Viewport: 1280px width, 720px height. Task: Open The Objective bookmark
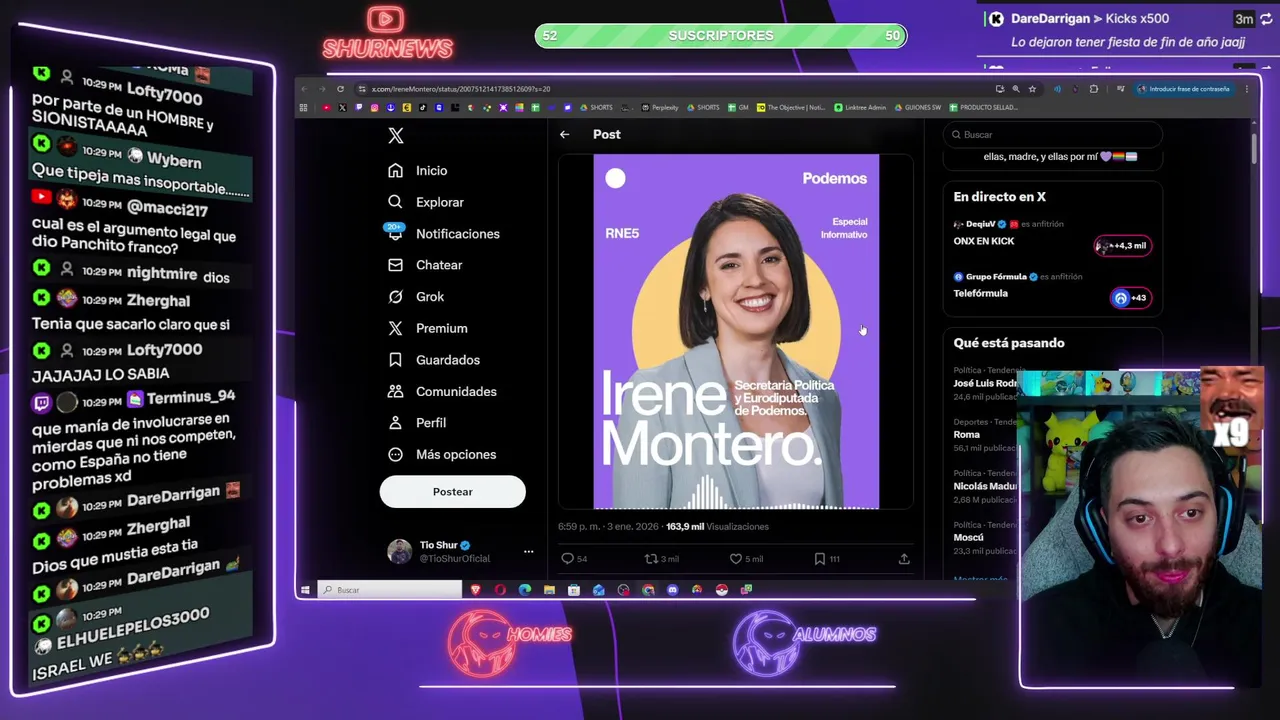(x=790, y=107)
